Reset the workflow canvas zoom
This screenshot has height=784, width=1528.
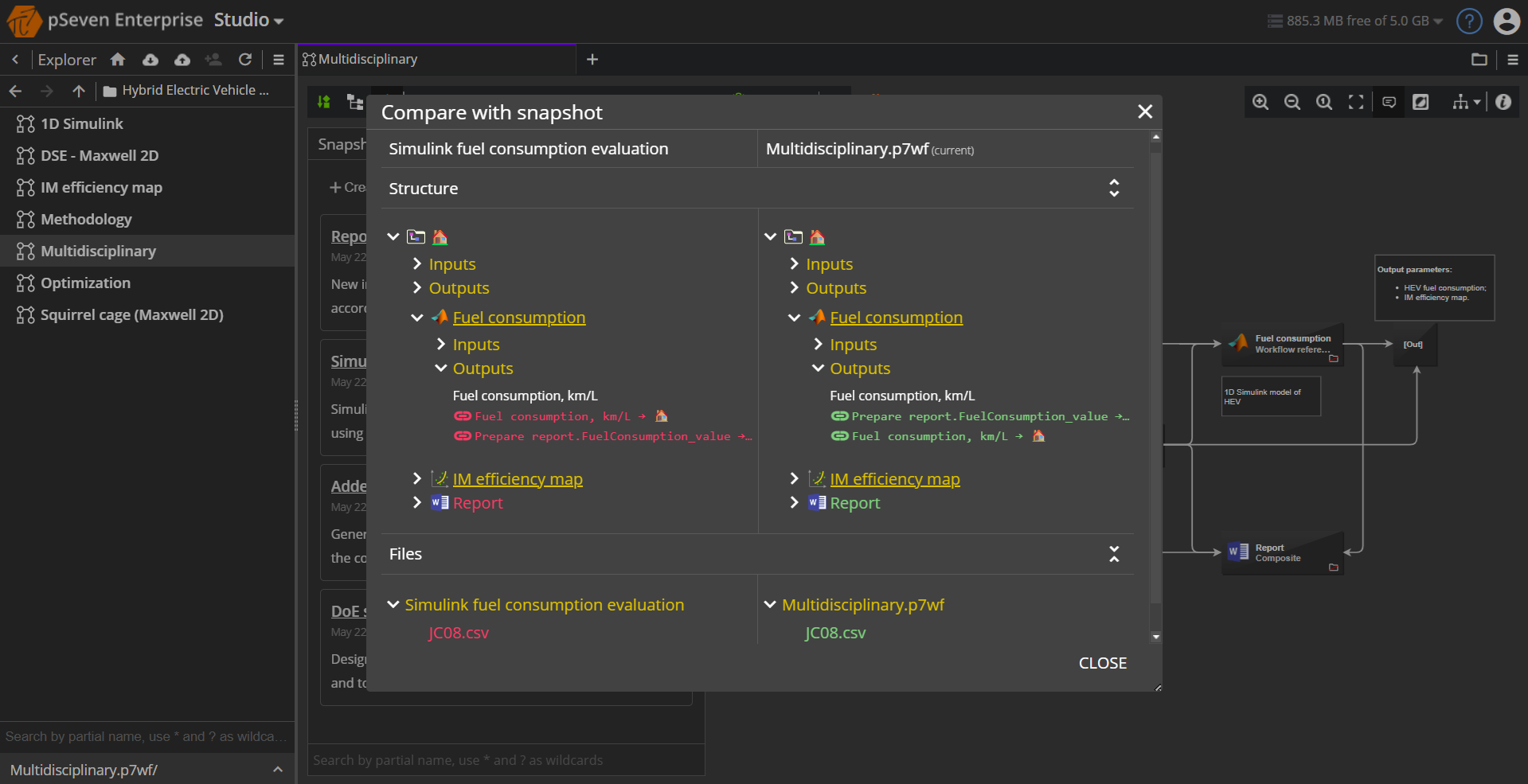[x=1324, y=102]
